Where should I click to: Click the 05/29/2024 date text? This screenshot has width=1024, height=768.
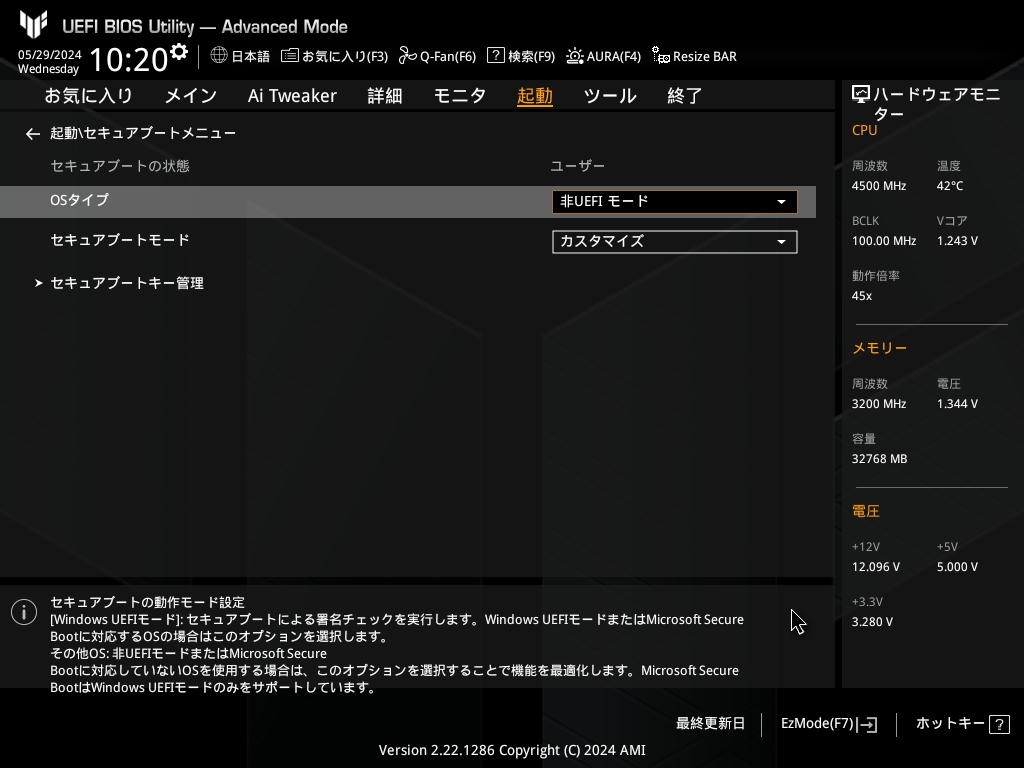pos(50,54)
